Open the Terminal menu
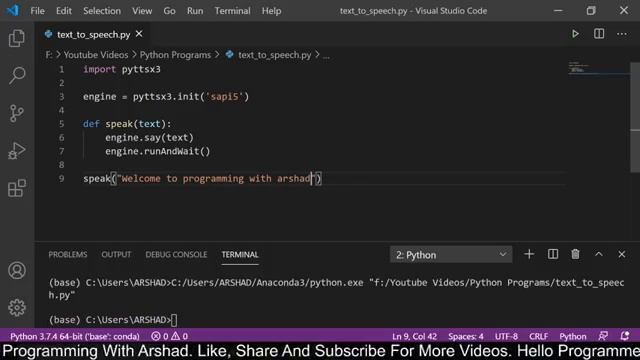This screenshot has height=360, width=640. pos(233,11)
